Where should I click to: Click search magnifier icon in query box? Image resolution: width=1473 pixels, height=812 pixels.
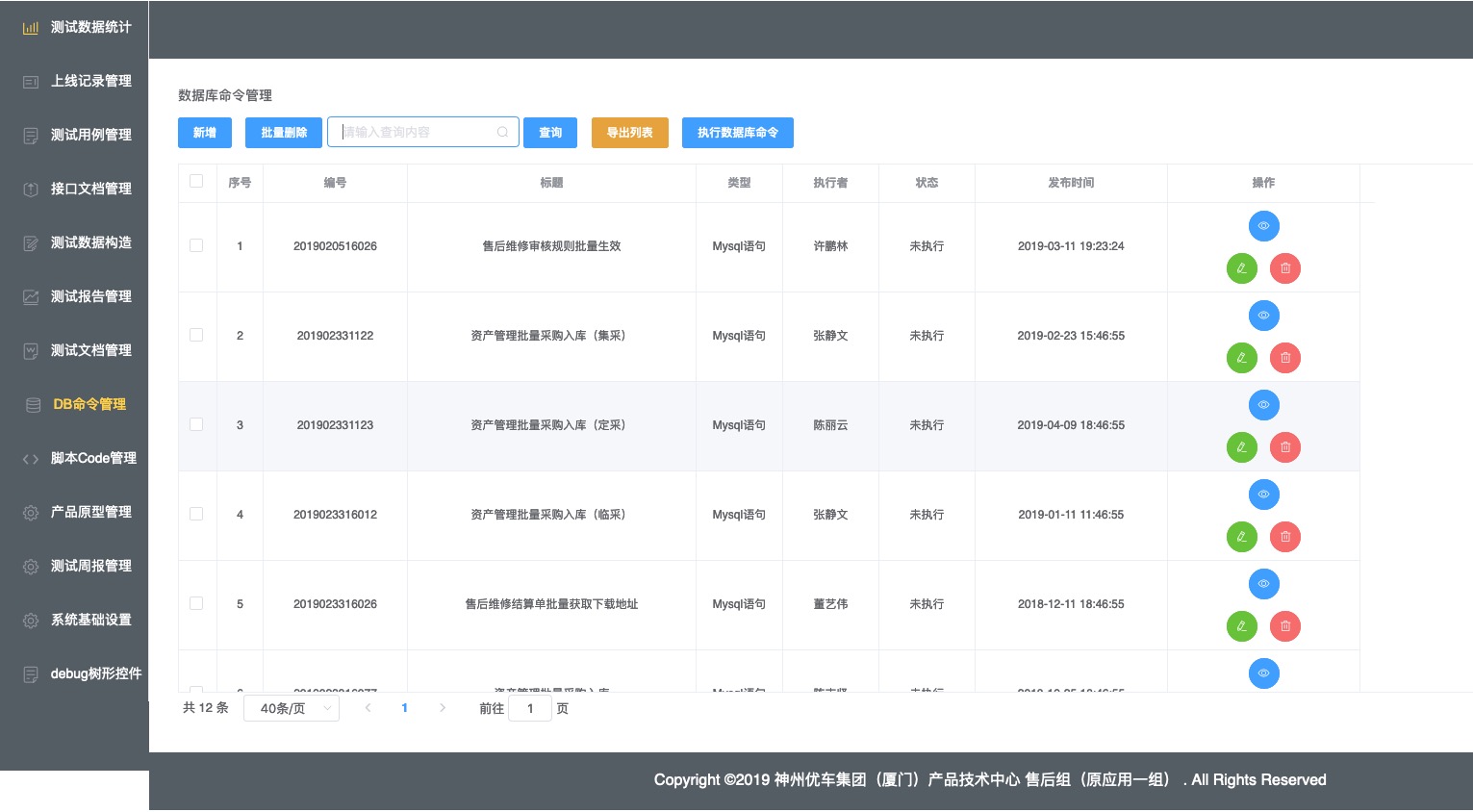[502, 133]
